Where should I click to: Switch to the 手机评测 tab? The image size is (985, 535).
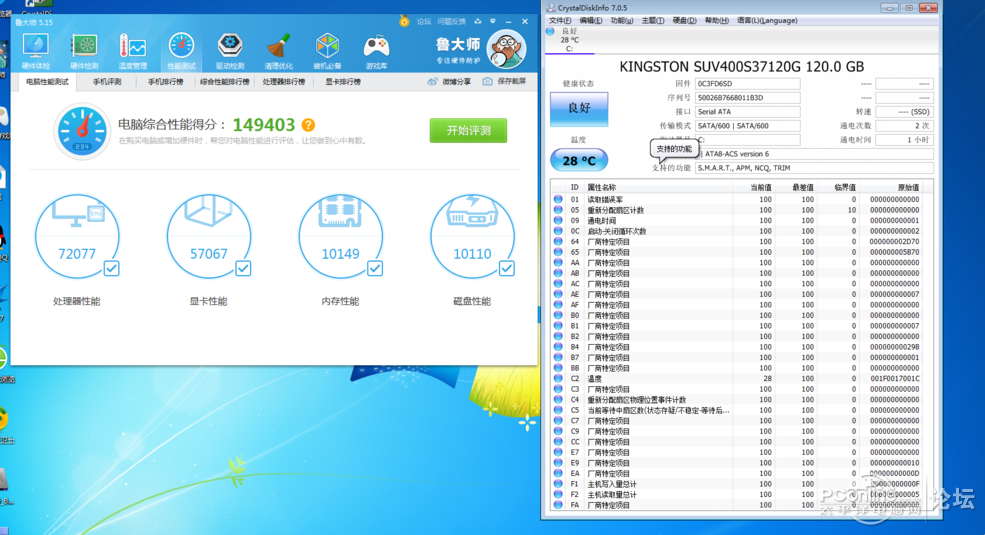point(107,82)
